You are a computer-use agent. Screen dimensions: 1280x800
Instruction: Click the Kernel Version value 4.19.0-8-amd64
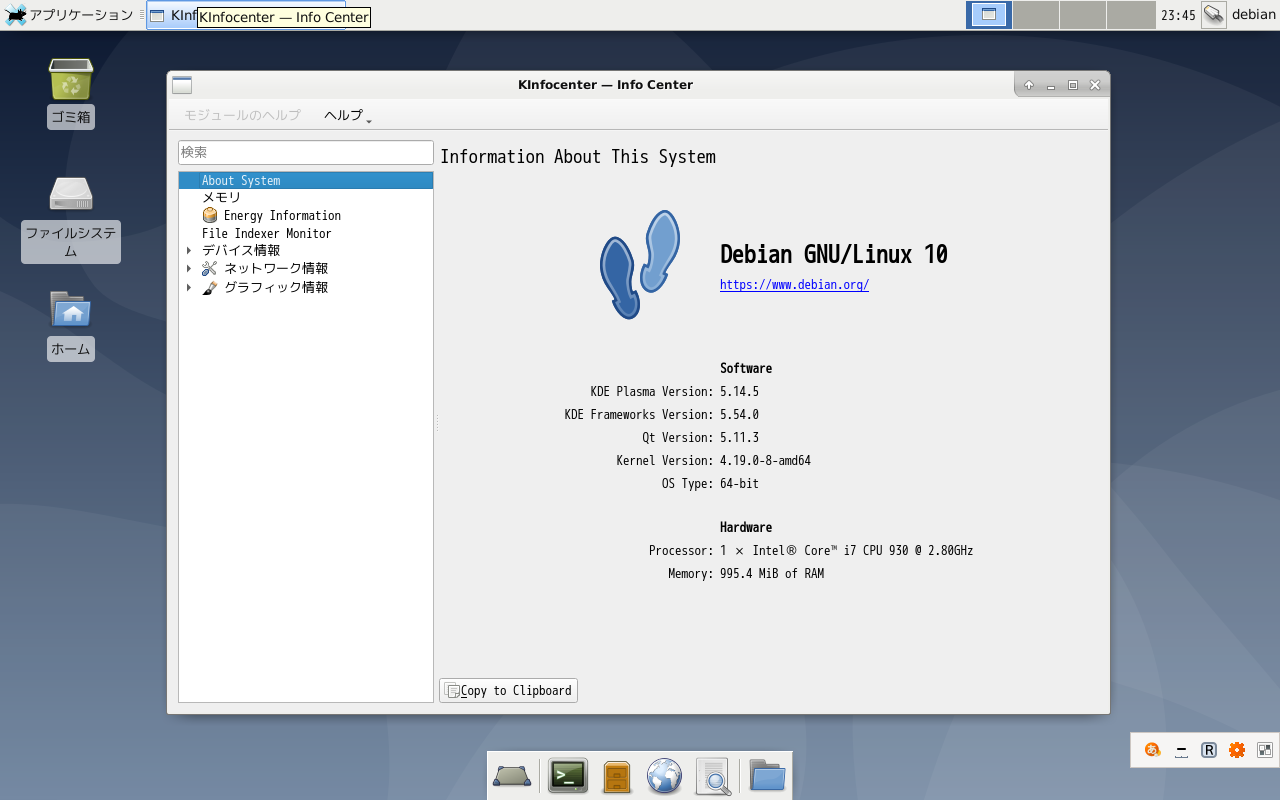point(765,461)
